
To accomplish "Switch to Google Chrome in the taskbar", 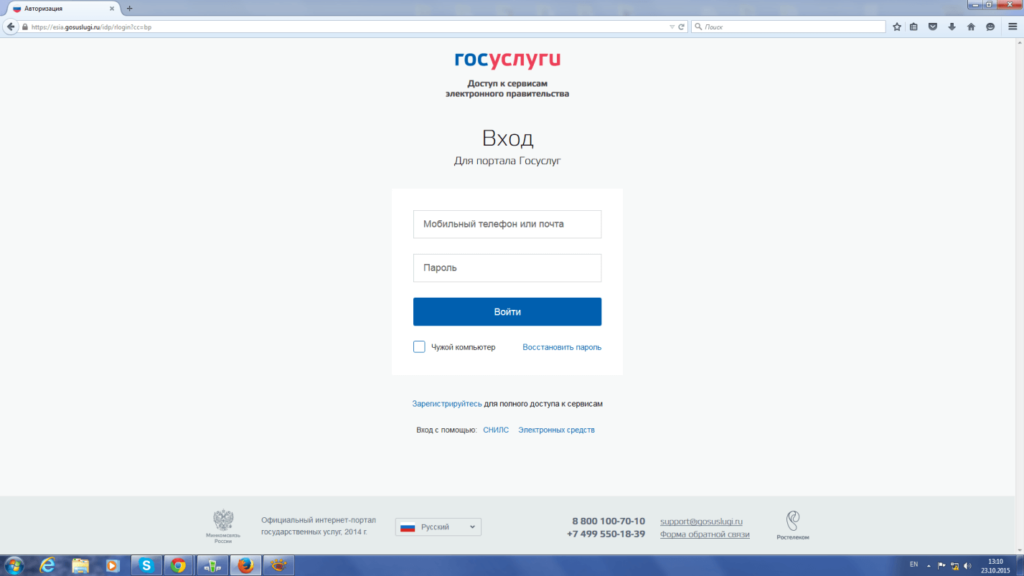I will (178, 566).
